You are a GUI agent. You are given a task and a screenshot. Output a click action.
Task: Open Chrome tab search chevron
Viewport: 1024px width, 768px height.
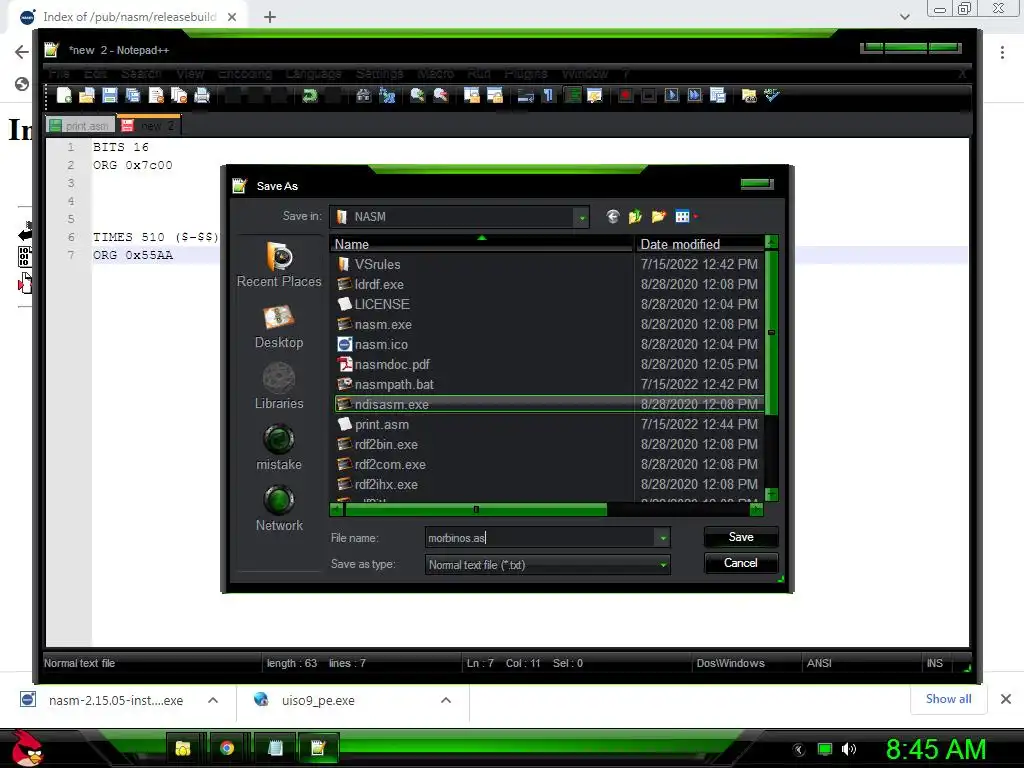(x=904, y=17)
